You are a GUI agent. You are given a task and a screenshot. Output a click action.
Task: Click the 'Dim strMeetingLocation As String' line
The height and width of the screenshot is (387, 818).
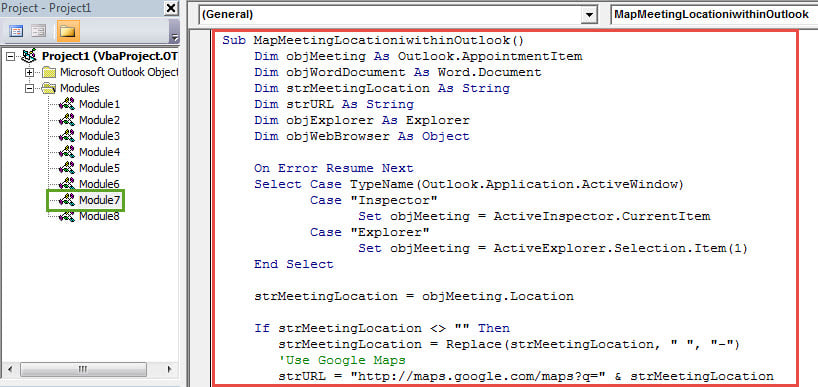pyautogui.click(x=382, y=88)
